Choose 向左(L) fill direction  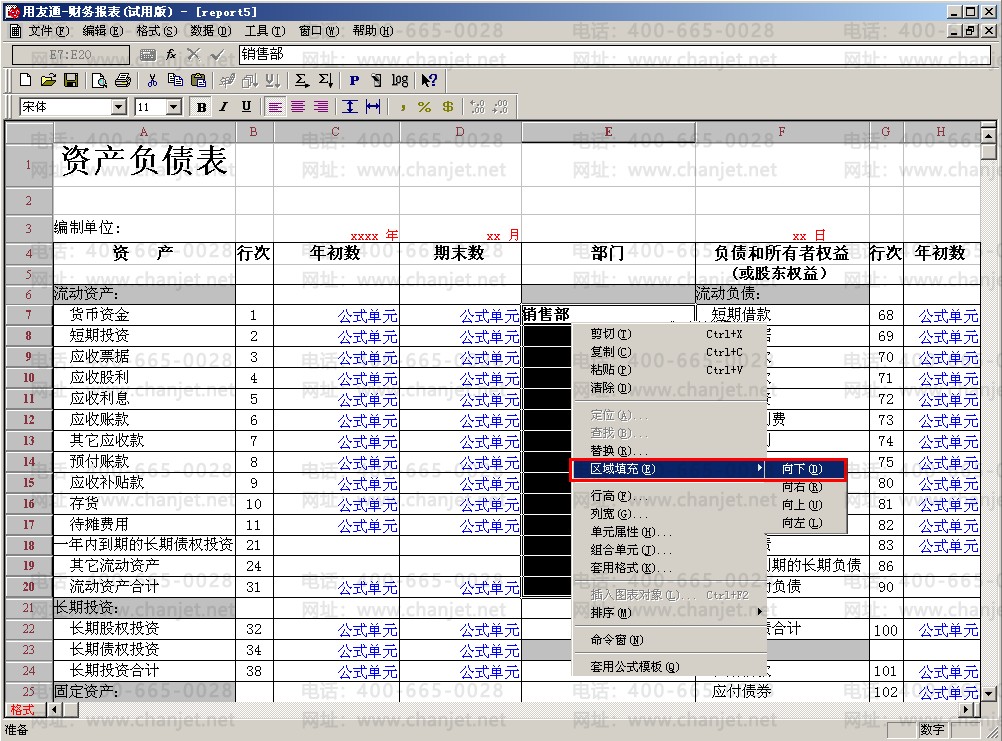[805, 523]
